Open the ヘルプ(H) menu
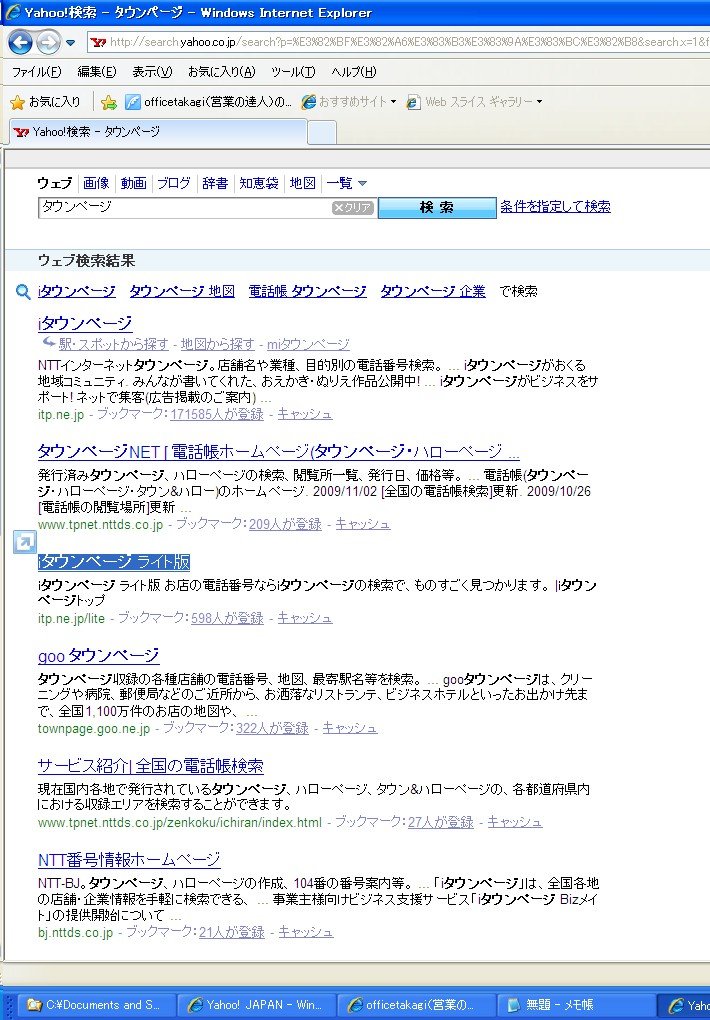The image size is (710, 1020). click(x=353, y=72)
